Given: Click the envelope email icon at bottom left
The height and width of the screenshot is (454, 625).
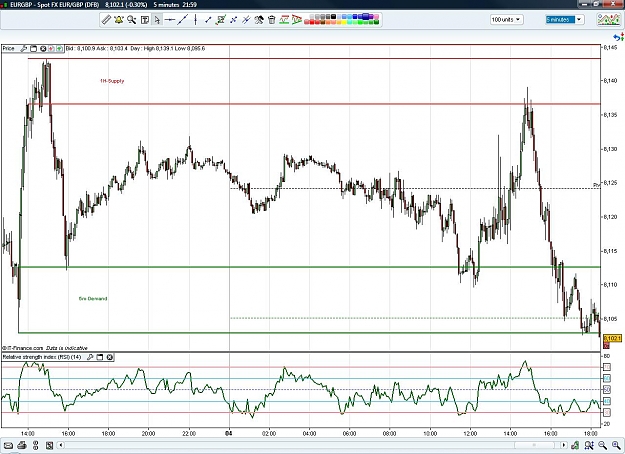Looking at the screenshot, I should pos(8,445).
